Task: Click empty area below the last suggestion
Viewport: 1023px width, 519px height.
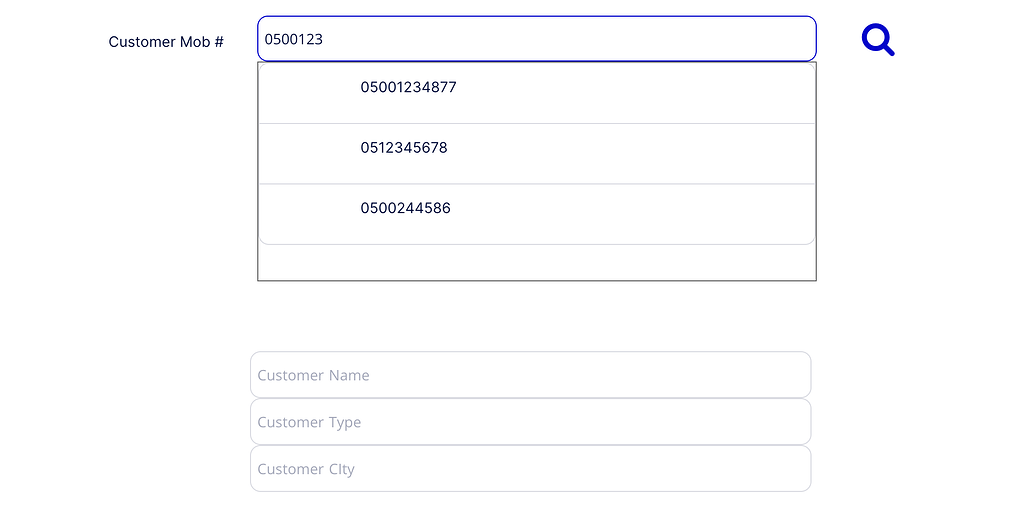Action: [x=536, y=262]
